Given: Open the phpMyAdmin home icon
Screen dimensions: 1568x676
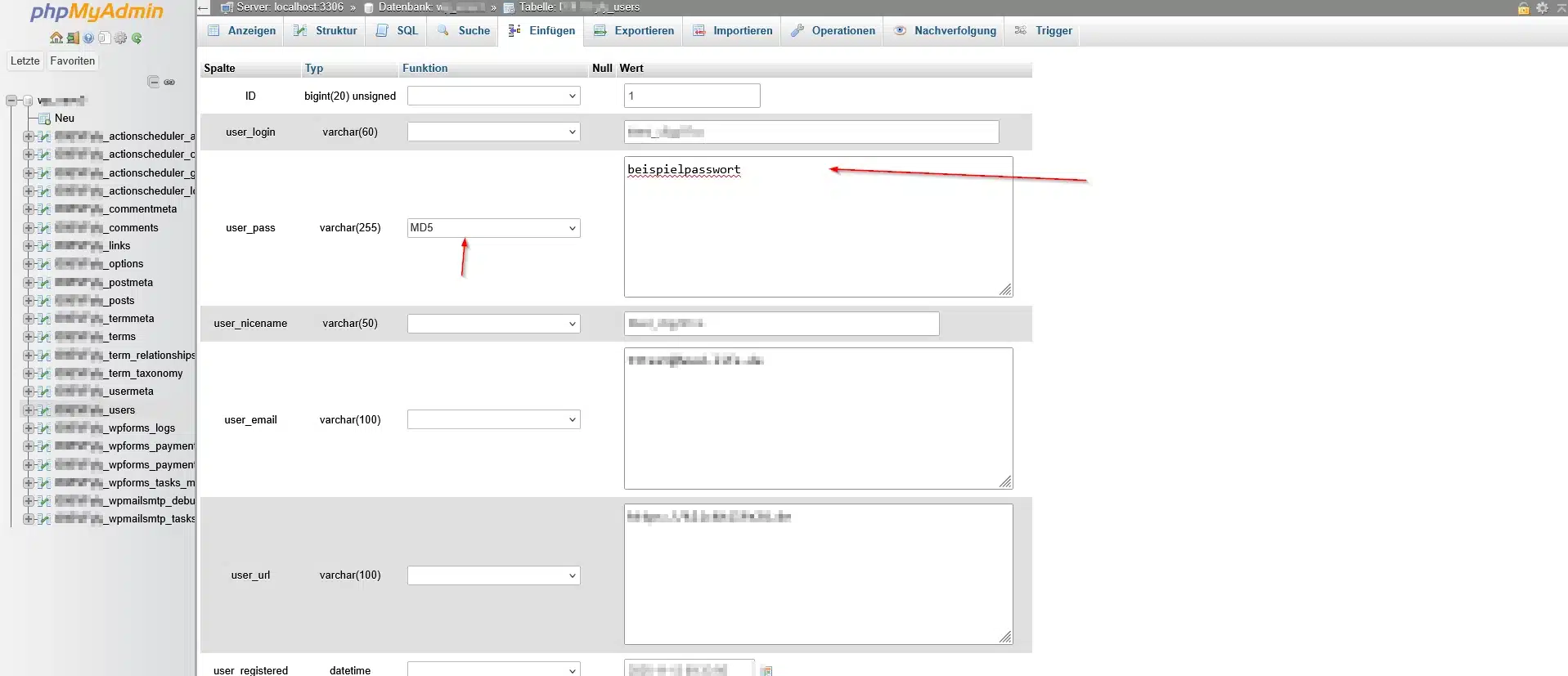Looking at the screenshot, I should [56, 38].
